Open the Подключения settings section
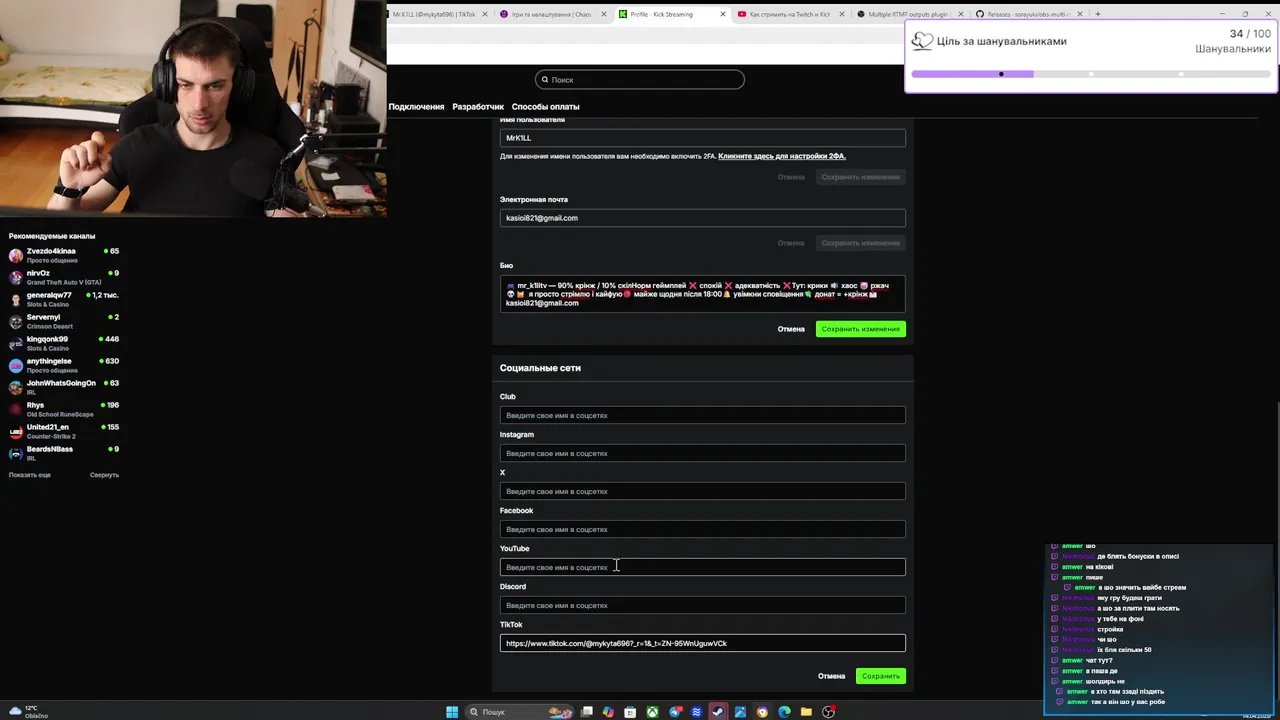Screen dimensions: 1280x720 click(x=416, y=107)
